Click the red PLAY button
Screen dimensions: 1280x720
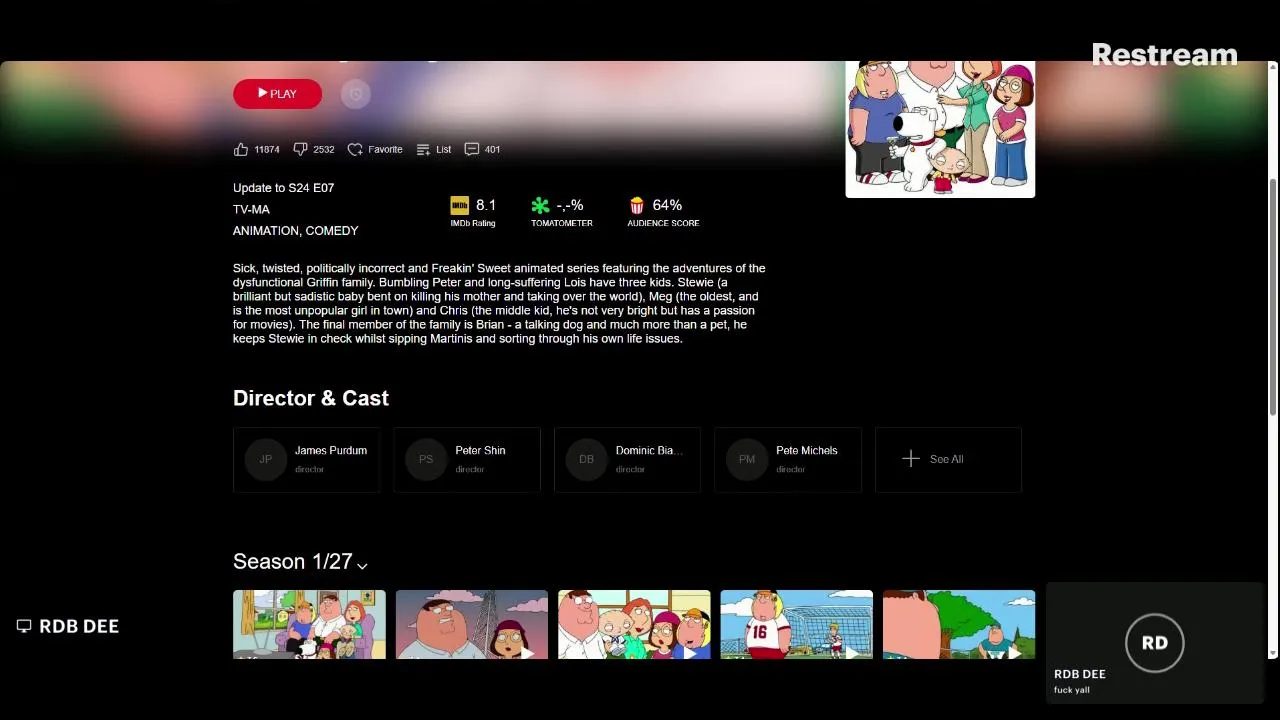click(x=277, y=94)
